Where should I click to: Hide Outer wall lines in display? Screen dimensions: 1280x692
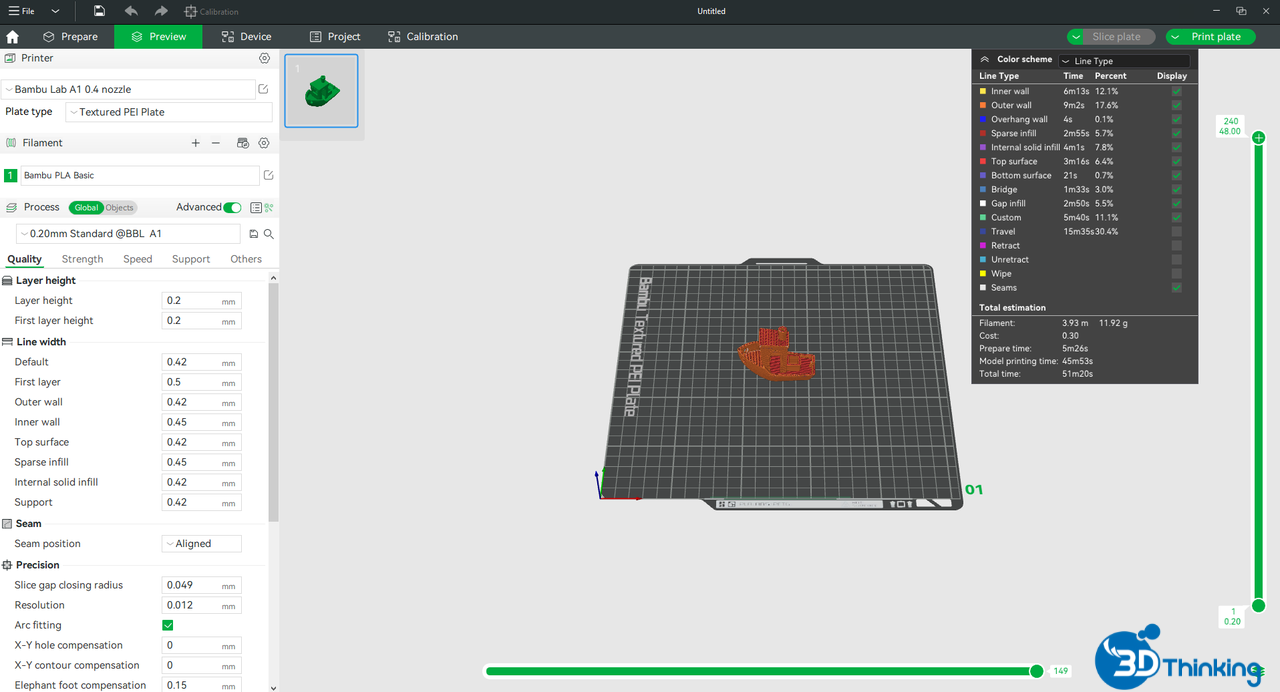[x=1176, y=105]
